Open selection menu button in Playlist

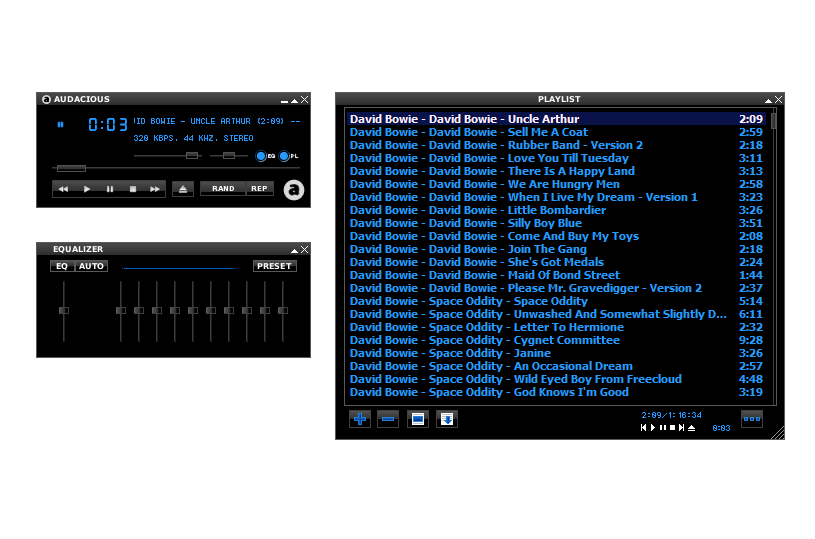418,419
